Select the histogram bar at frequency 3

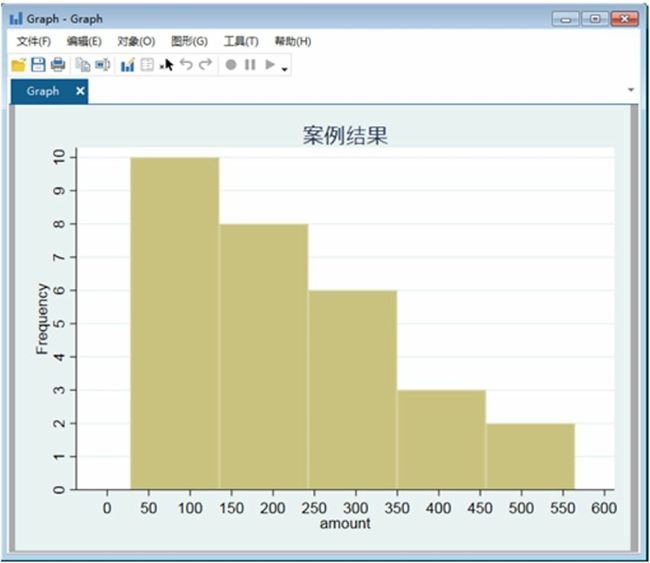[442, 440]
